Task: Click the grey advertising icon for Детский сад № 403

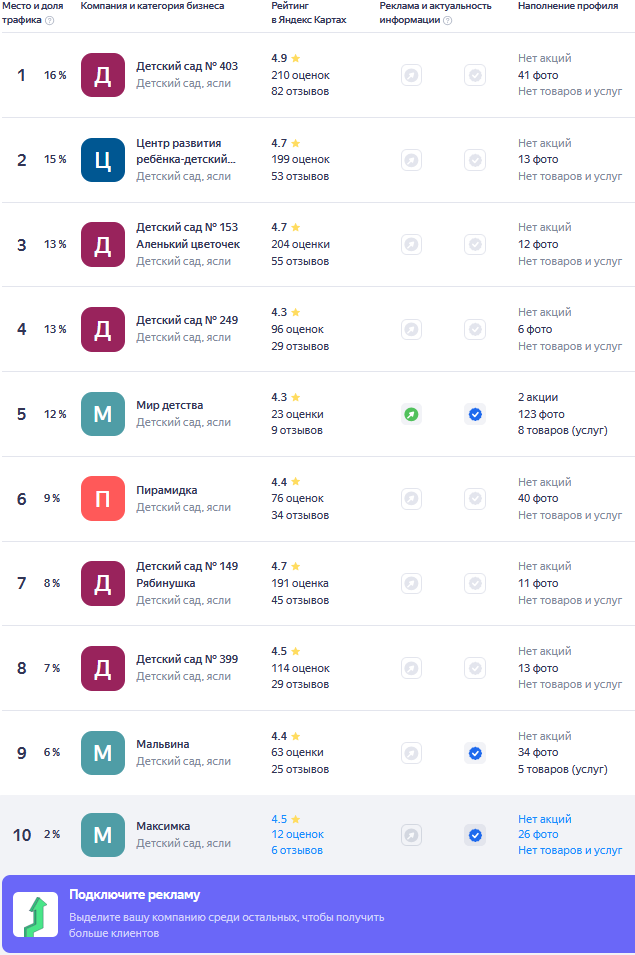Action: coord(411,75)
